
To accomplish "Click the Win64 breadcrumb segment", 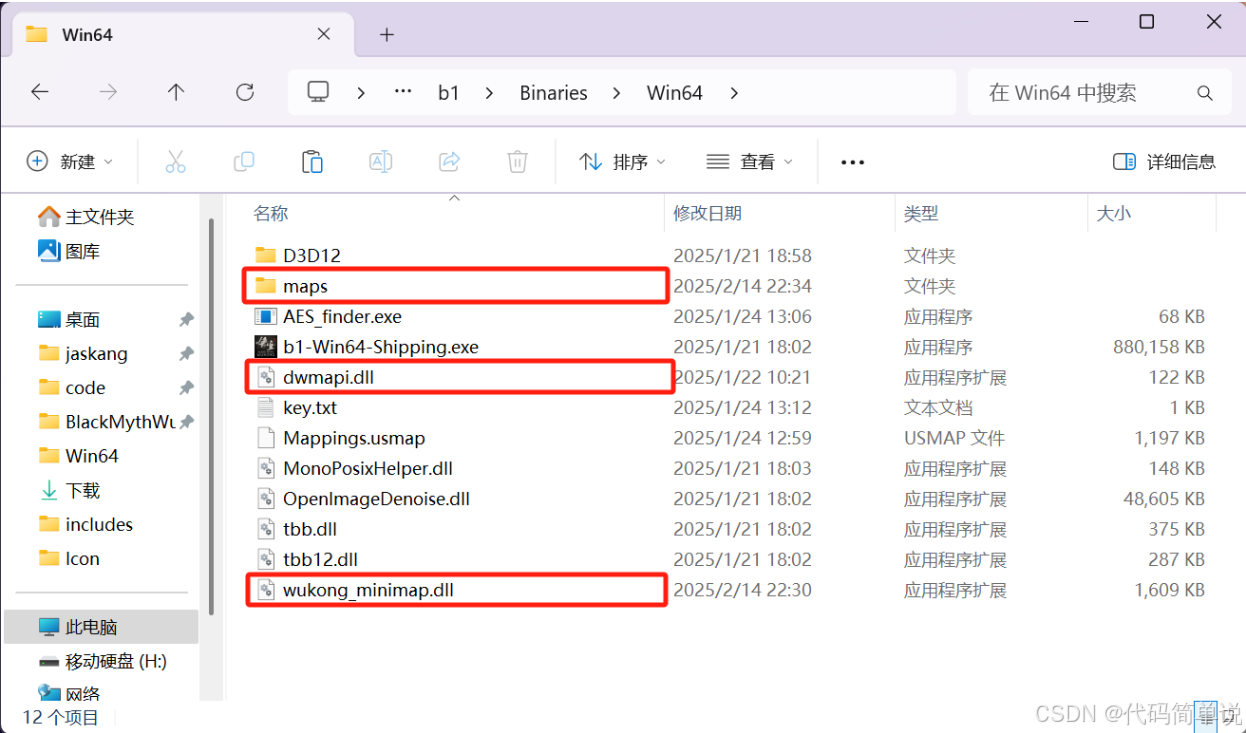I will pyautogui.click(x=675, y=92).
